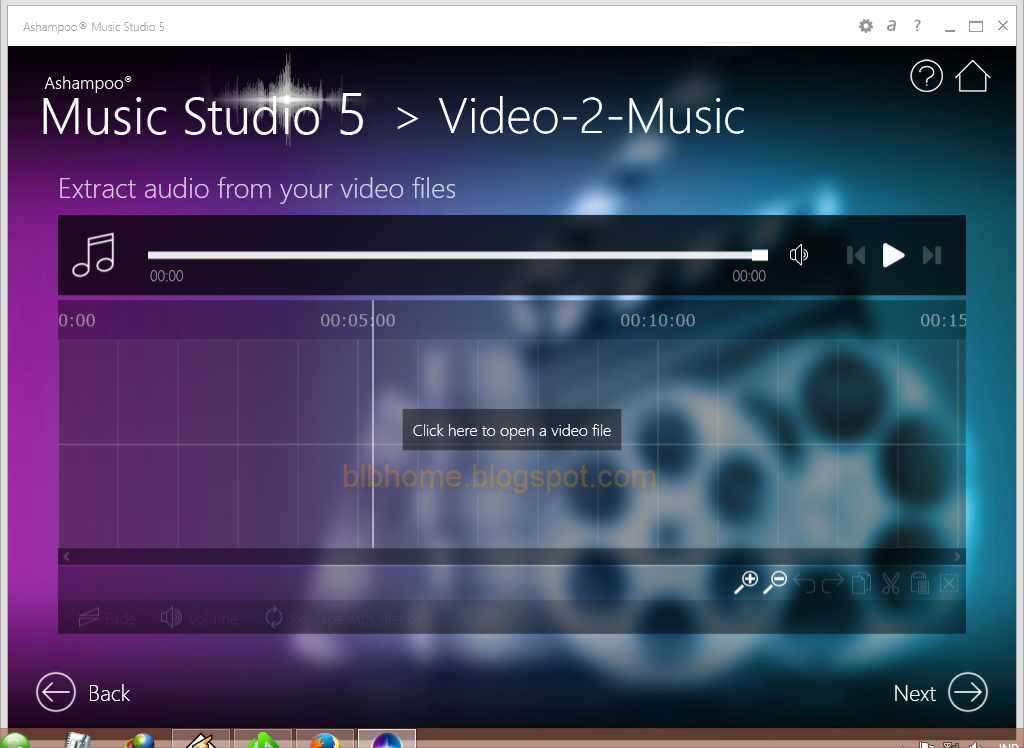Apply Fade effect

[108, 618]
